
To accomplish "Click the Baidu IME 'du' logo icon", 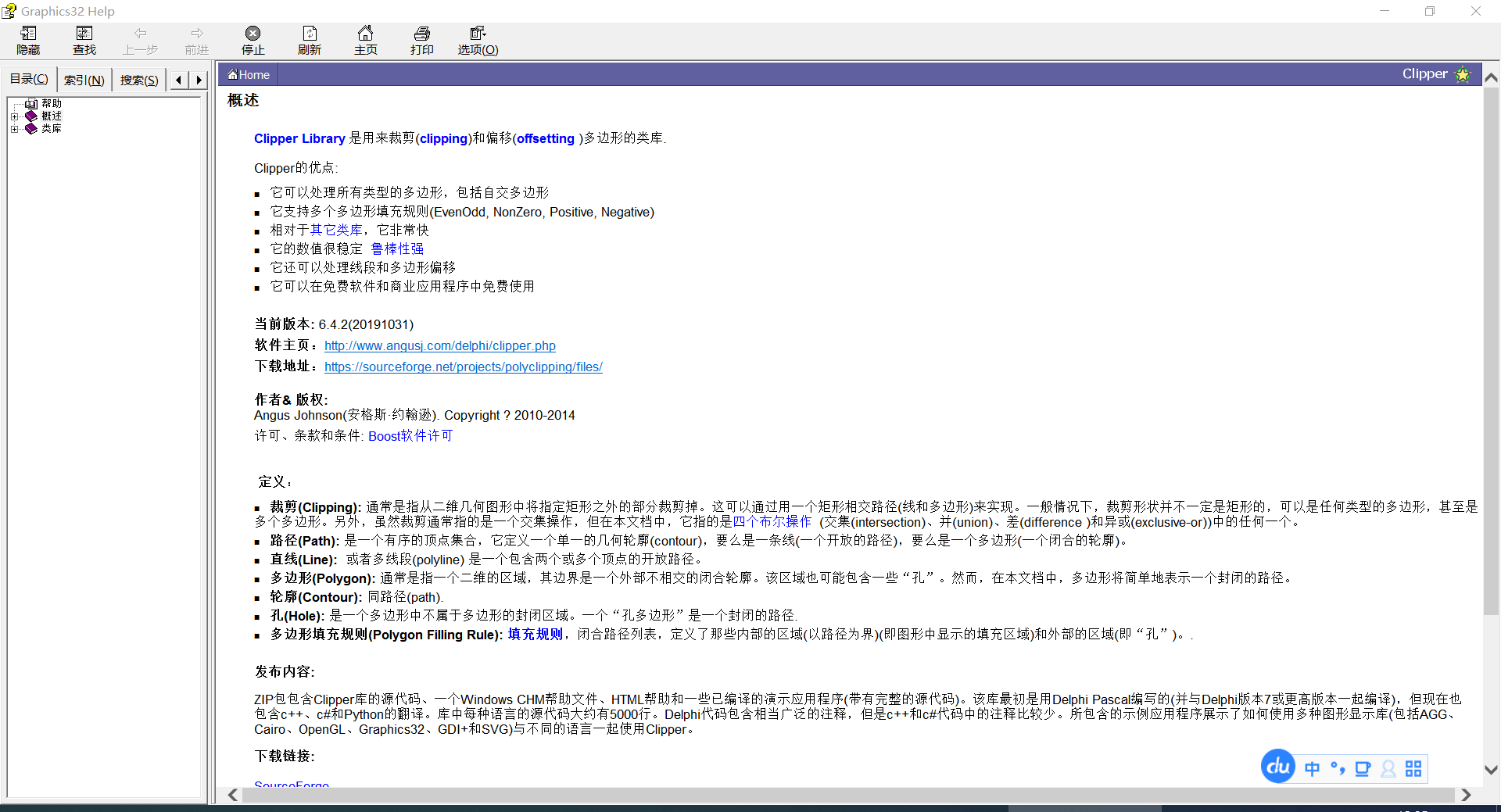I will [1278, 767].
